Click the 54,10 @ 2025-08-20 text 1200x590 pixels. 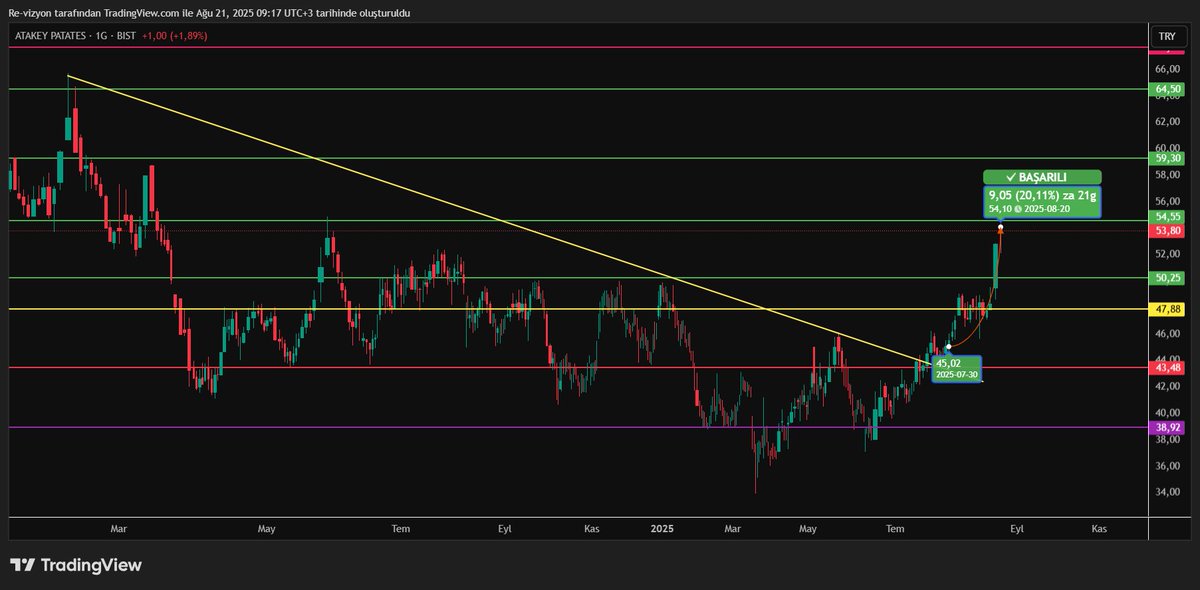(1028, 210)
